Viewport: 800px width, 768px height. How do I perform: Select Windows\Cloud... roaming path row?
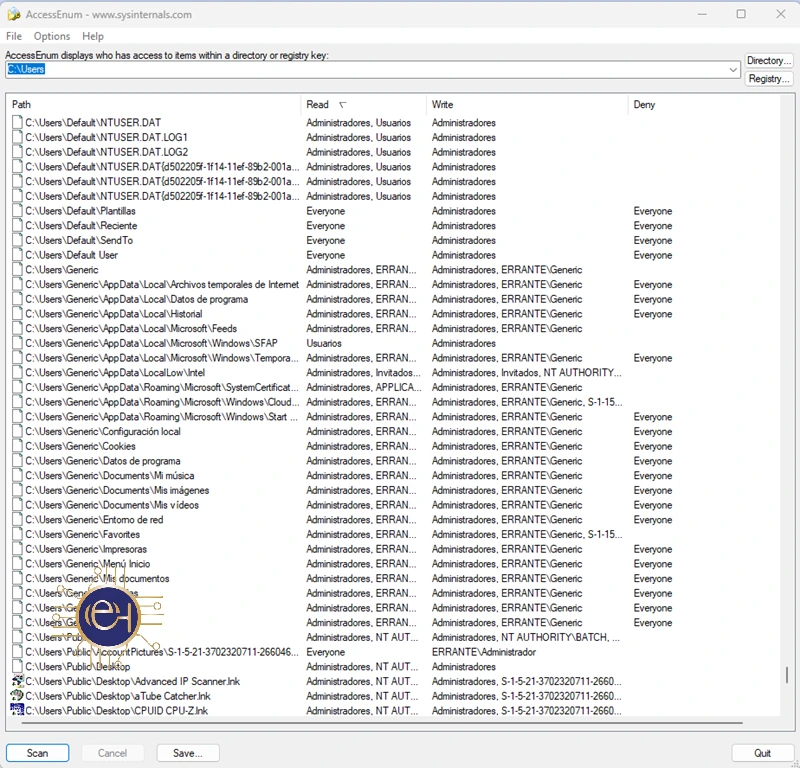click(162, 402)
